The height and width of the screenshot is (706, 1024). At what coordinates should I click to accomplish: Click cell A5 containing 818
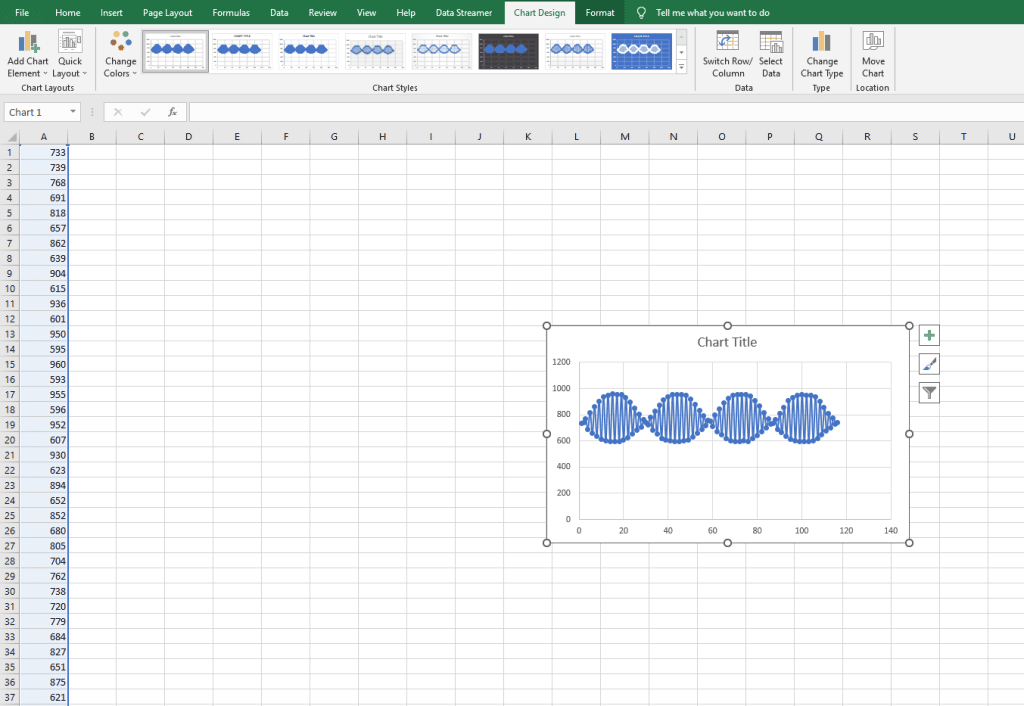click(x=44, y=213)
